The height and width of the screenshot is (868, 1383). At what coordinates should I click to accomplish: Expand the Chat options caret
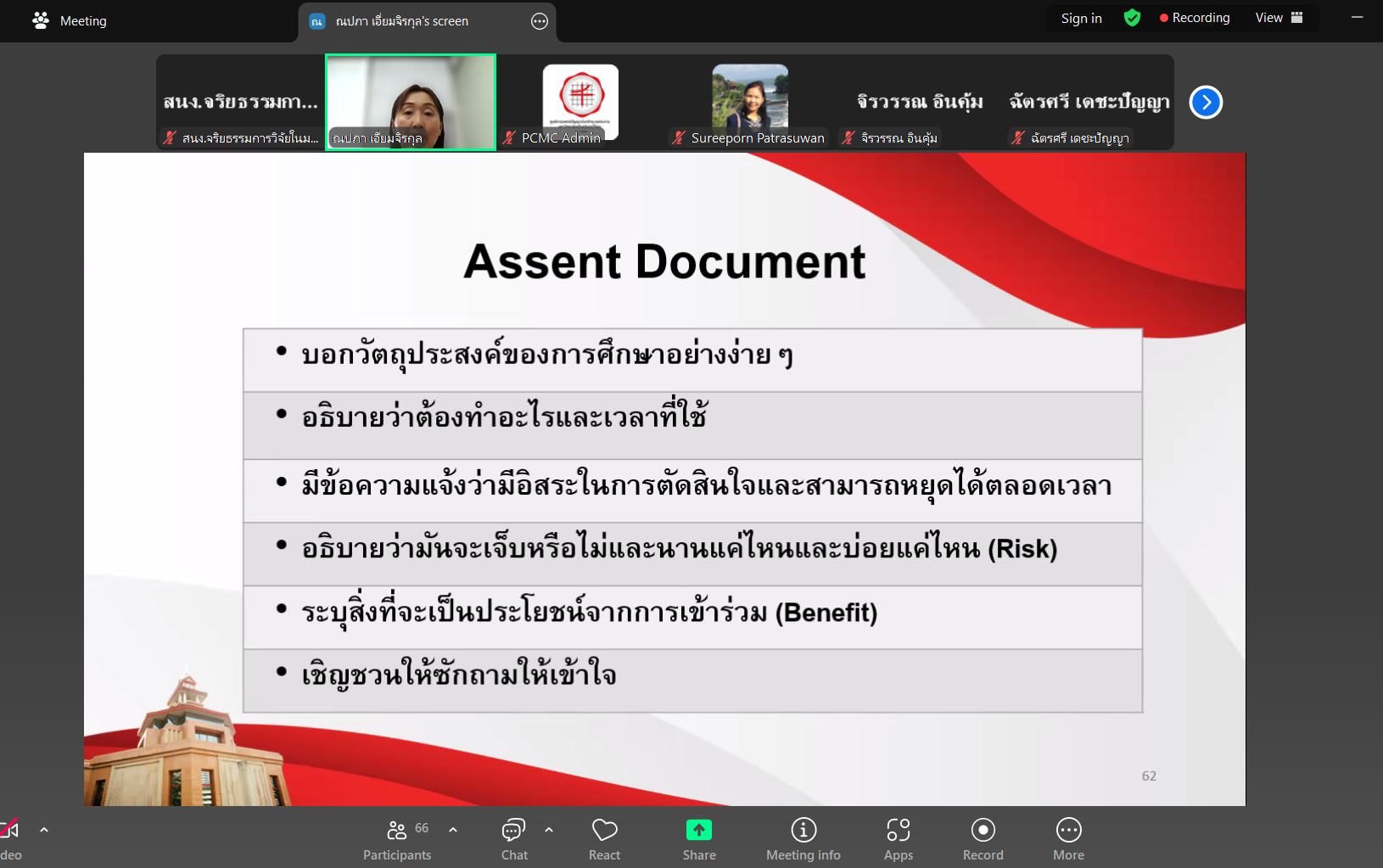549,830
